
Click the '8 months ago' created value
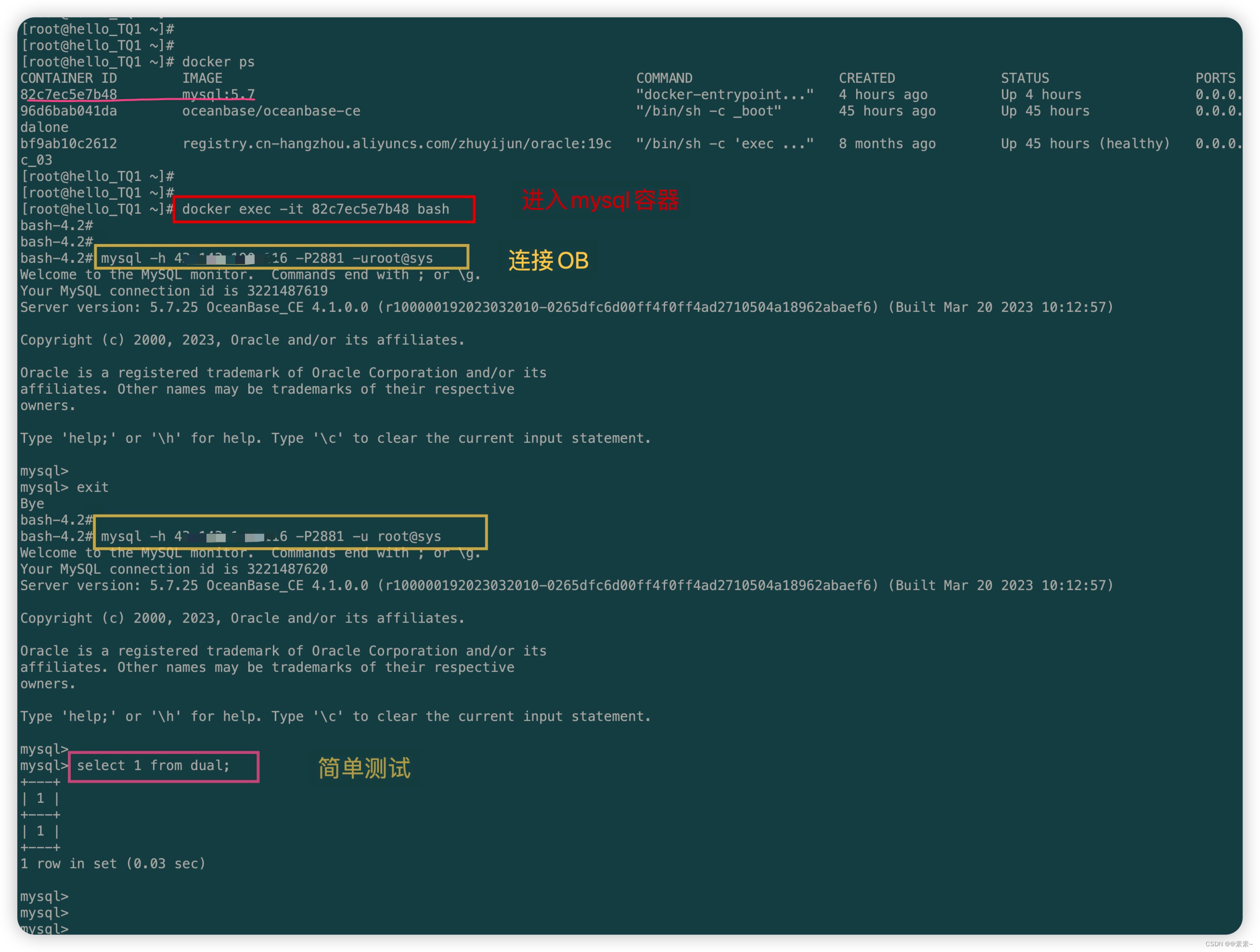pos(887,143)
